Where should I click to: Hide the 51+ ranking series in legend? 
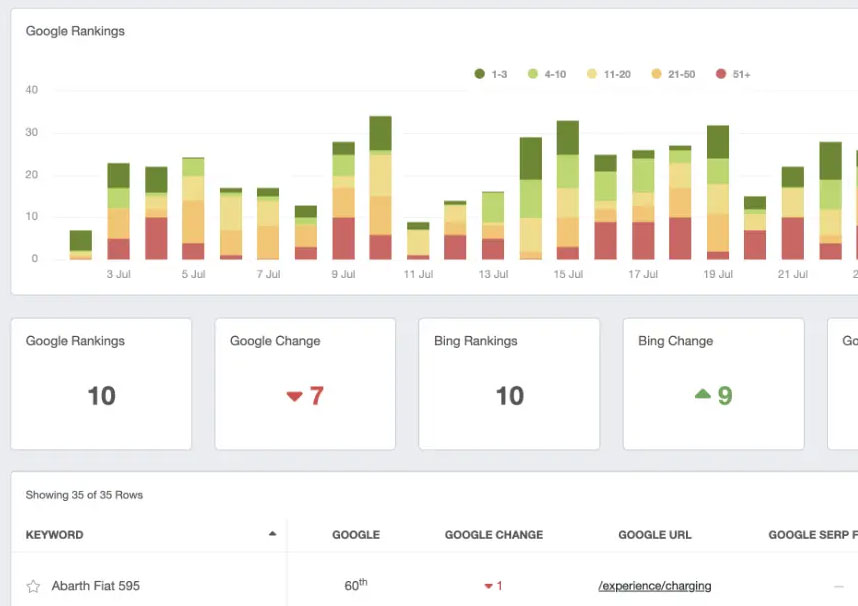(x=733, y=74)
